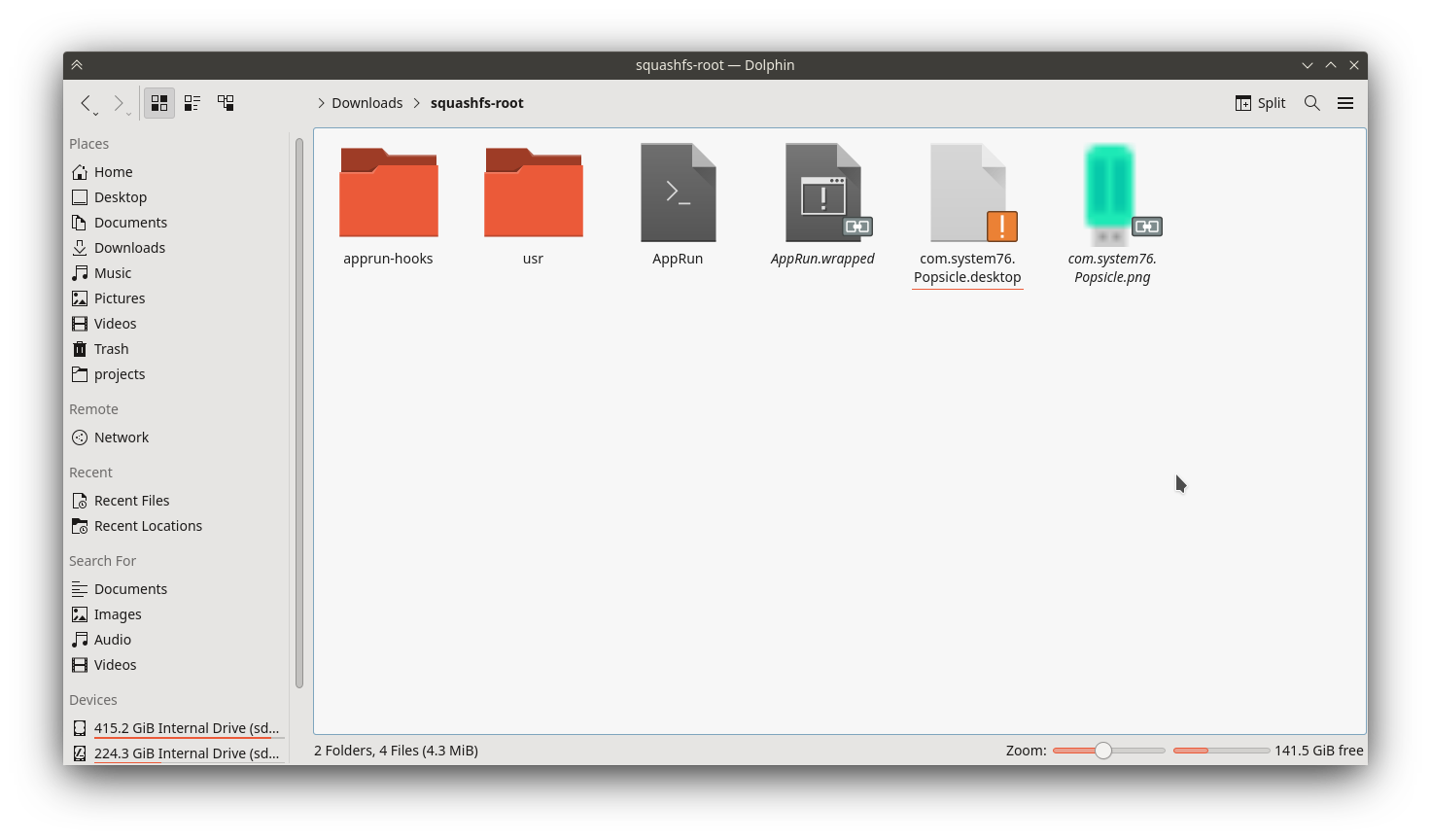Click the keep-above icon in title bar
1431x840 pixels.
coord(77,65)
